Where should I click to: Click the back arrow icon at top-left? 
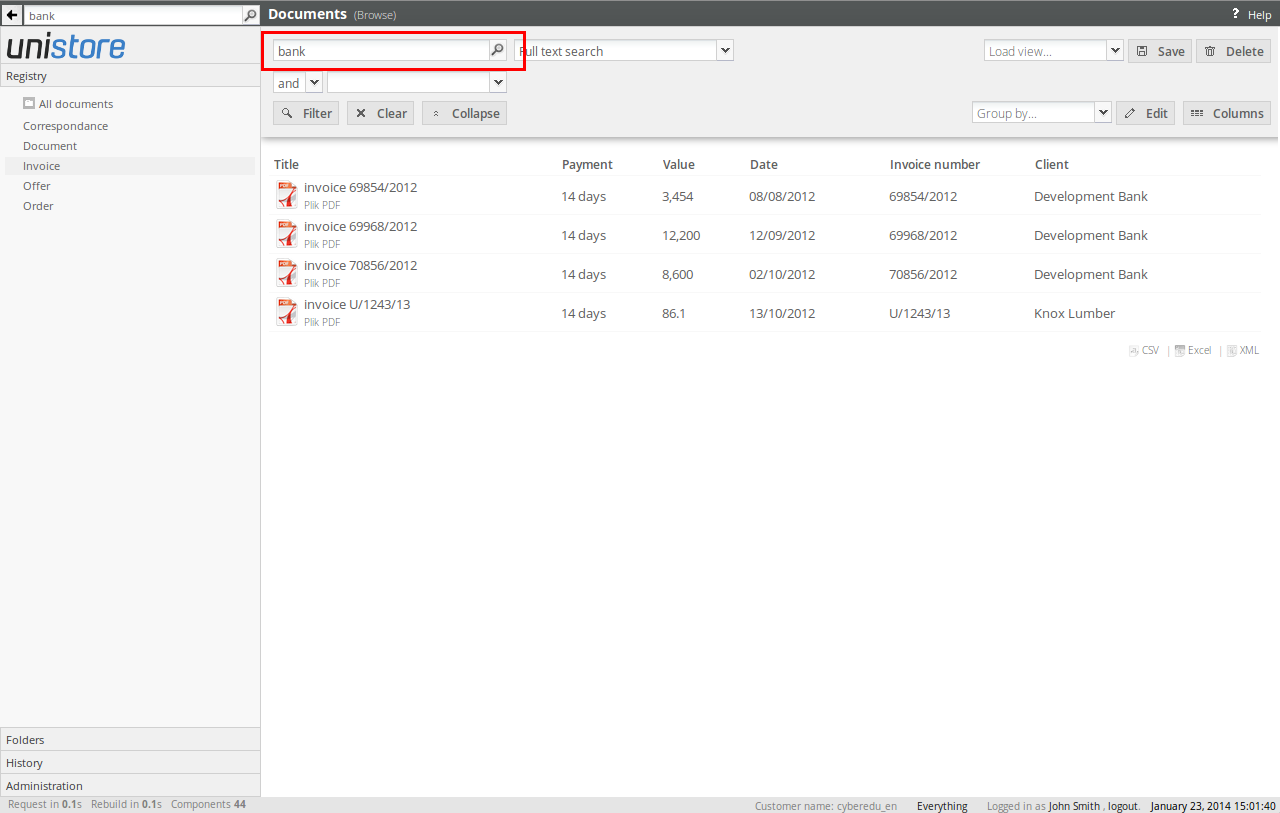click(x=12, y=15)
